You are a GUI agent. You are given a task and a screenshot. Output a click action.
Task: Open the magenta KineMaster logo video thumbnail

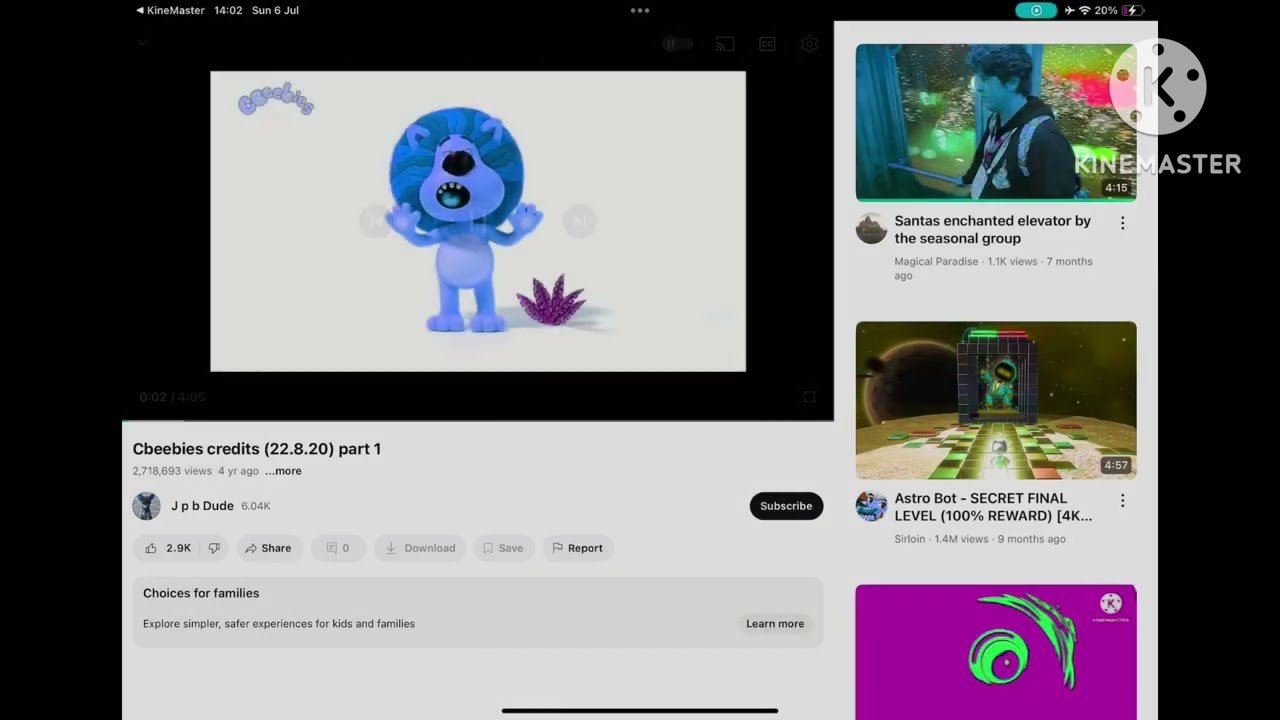coord(996,652)
